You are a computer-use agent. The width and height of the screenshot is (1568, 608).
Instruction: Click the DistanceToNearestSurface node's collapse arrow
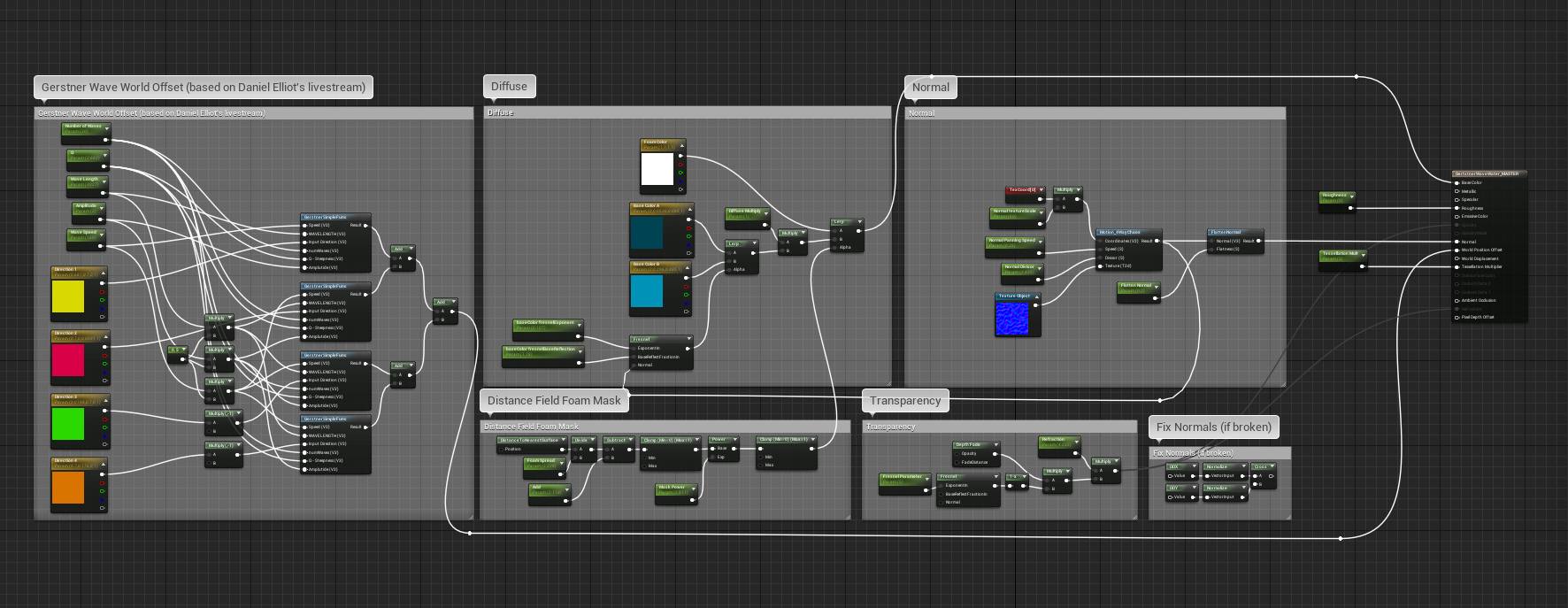pos(563,441)
